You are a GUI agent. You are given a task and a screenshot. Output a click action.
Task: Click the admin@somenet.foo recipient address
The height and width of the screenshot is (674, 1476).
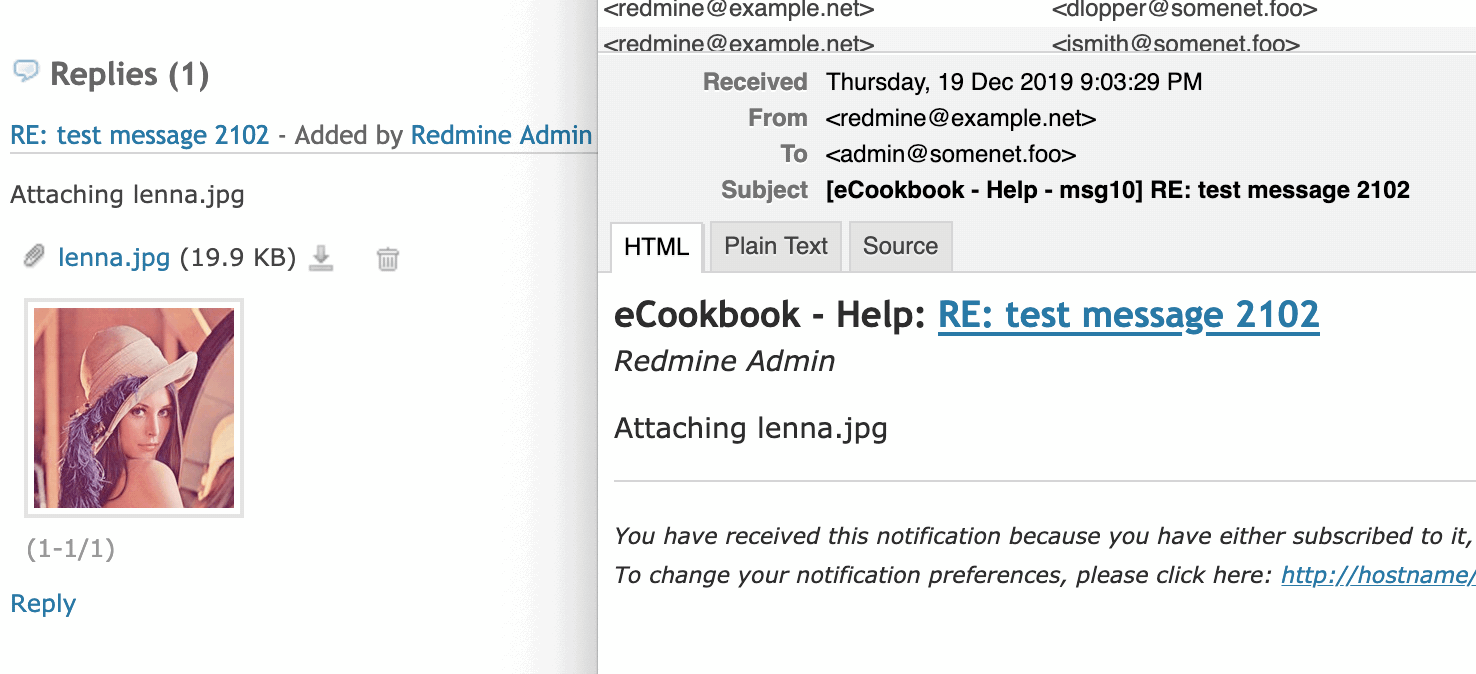[x=950, y=154]
